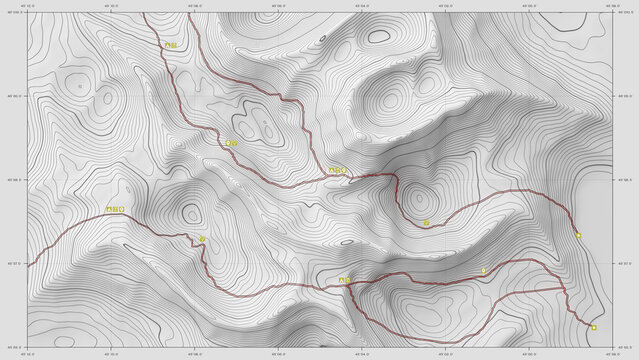The height and width of the screenshot is (360, 639).
Task: Click the lone marker by the left trail's zigzag
Action: [x=202, y=239]
